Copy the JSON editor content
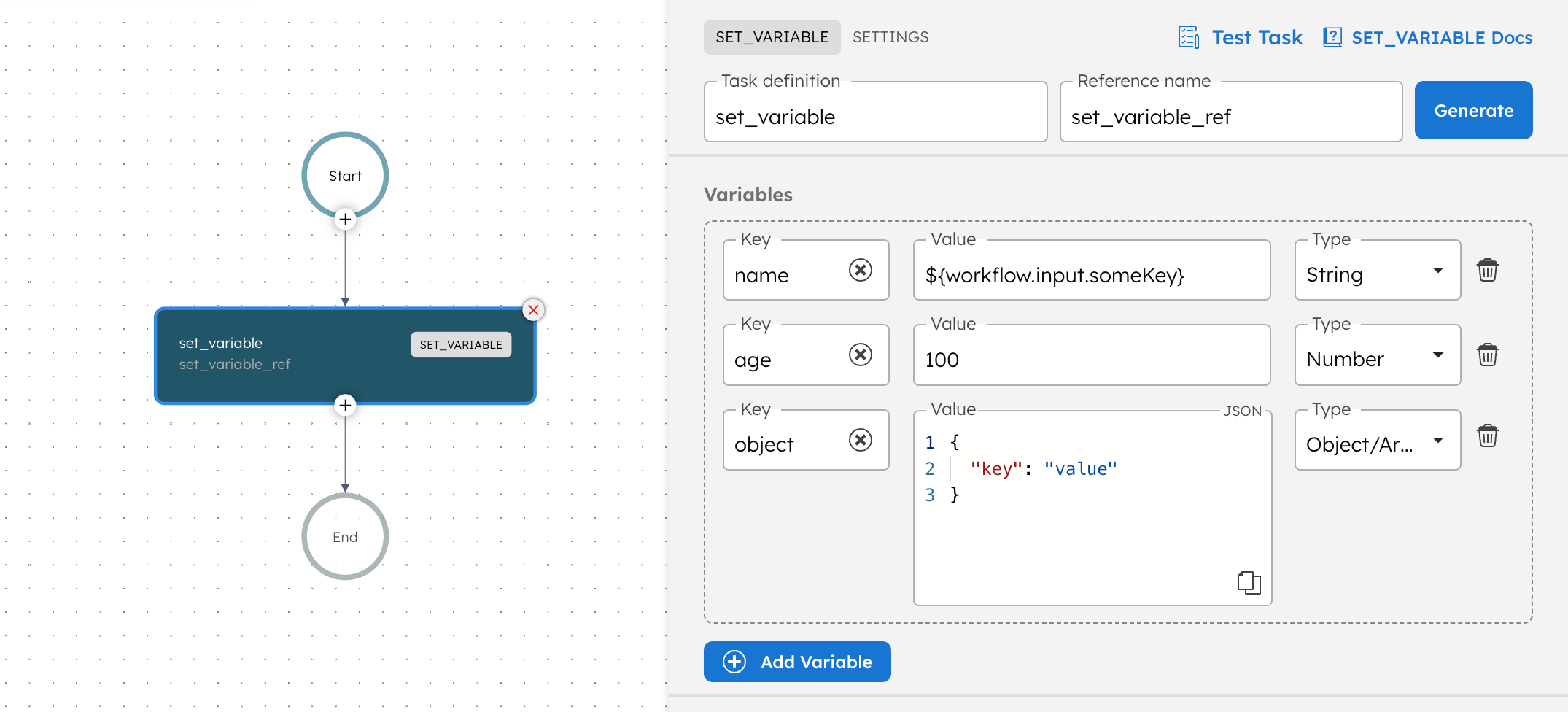Image resolution: width=1568 pixels, height=712 pixels. [1249, 582]
